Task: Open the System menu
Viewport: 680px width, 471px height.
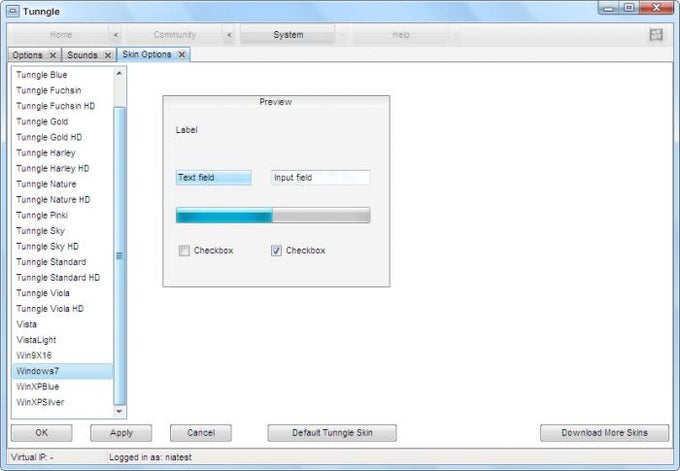Action: point(288,35)
